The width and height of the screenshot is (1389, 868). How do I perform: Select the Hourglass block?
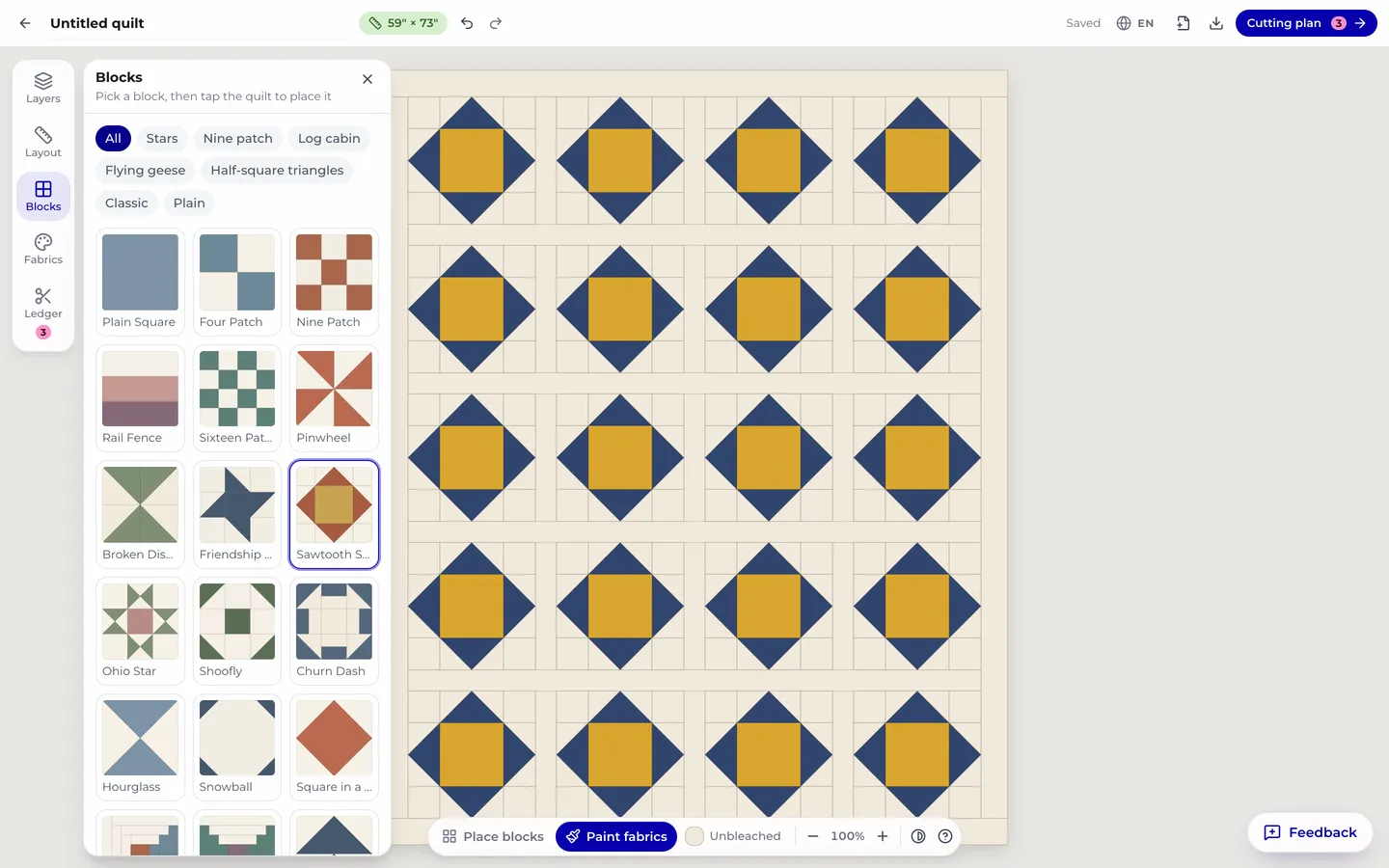140,746
